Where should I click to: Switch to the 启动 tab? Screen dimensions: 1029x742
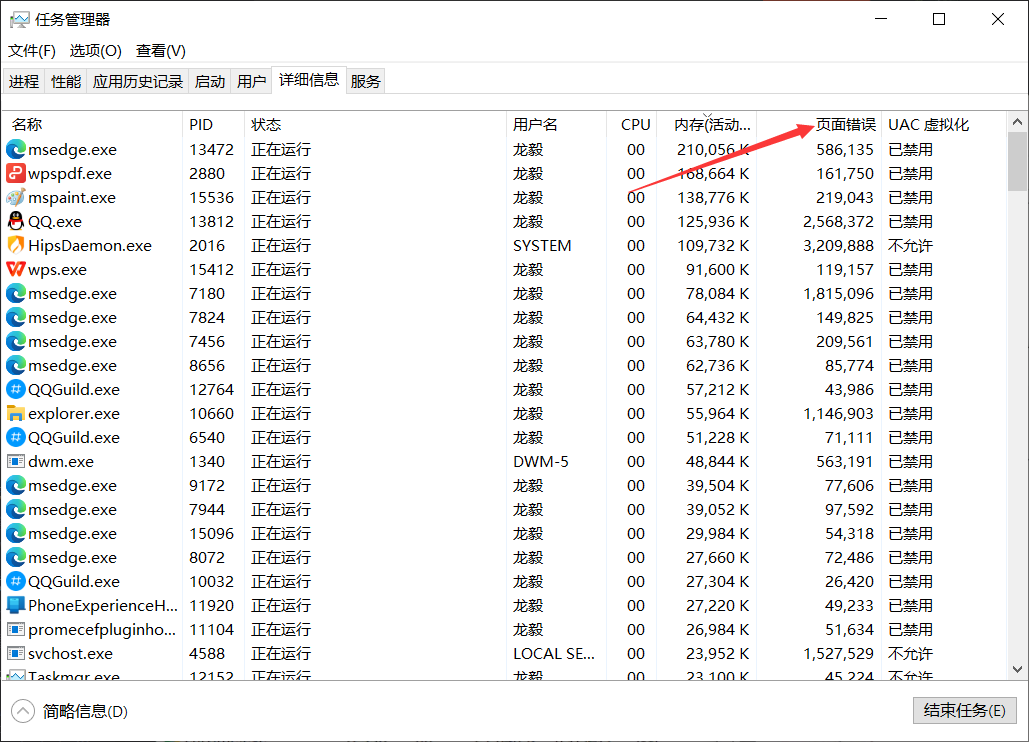210,81
